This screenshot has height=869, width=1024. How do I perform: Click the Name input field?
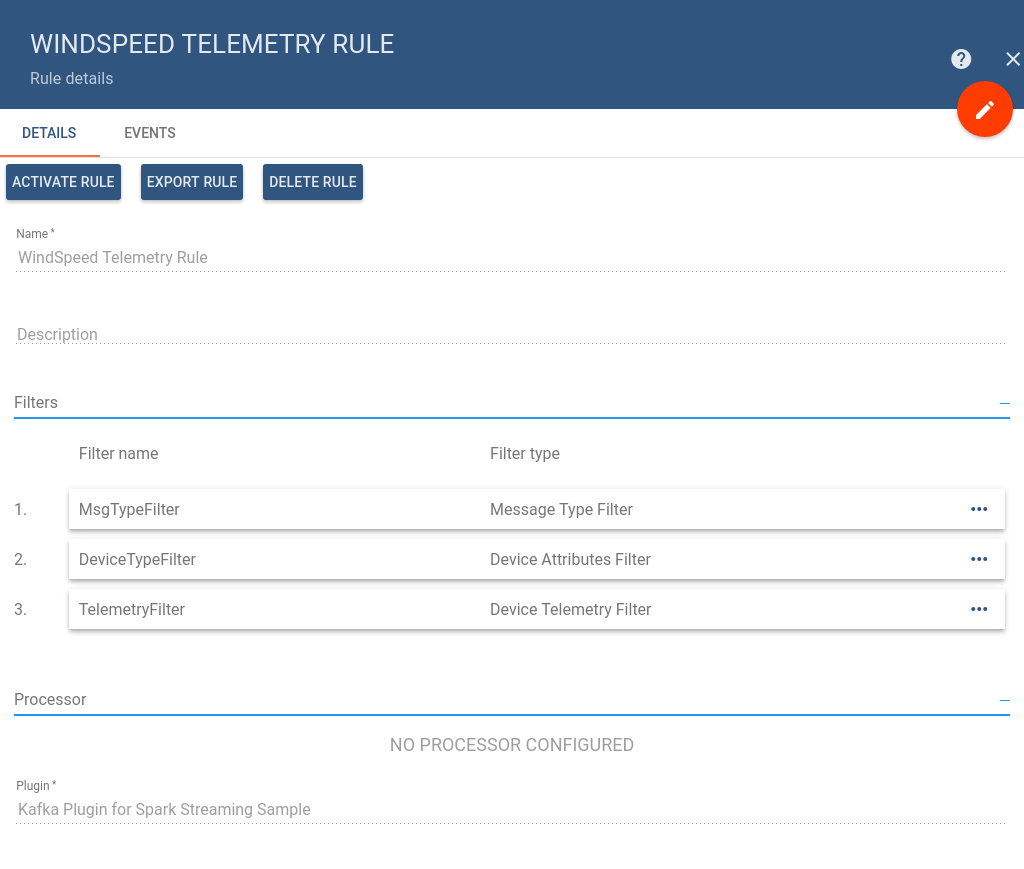pos(510,257)
